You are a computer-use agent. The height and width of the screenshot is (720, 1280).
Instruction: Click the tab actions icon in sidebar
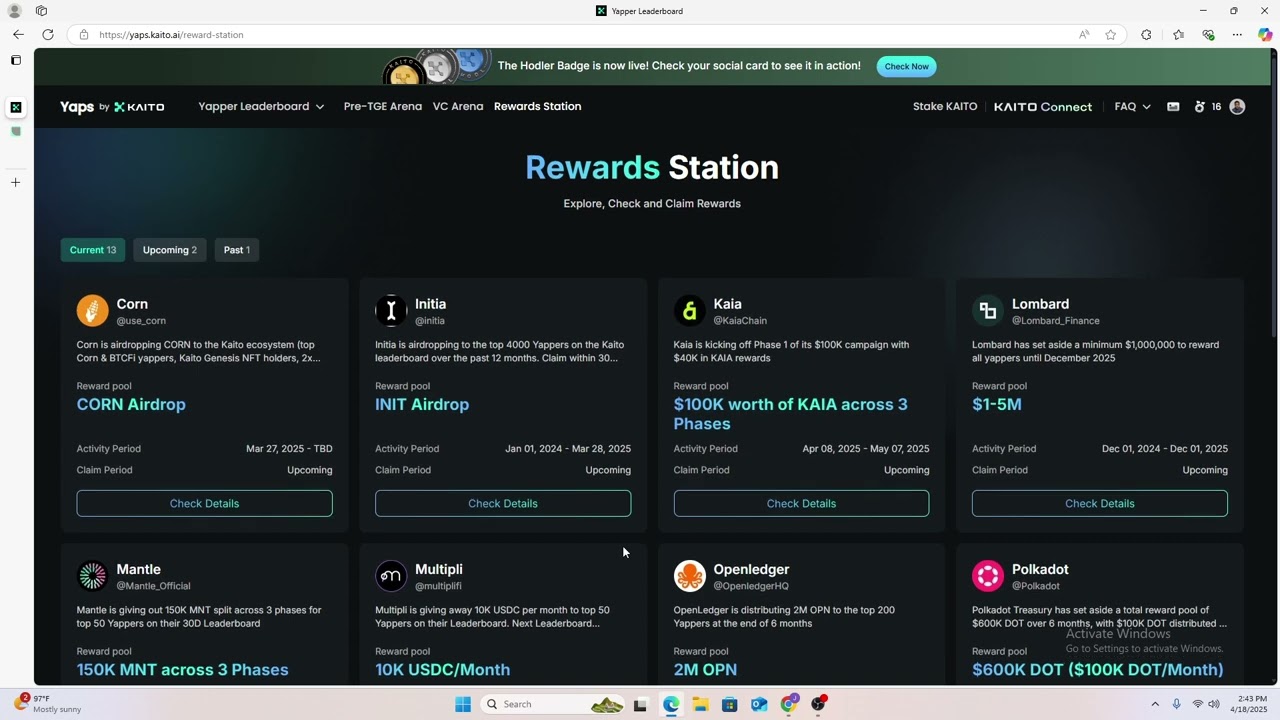click(x=15, y=60)
